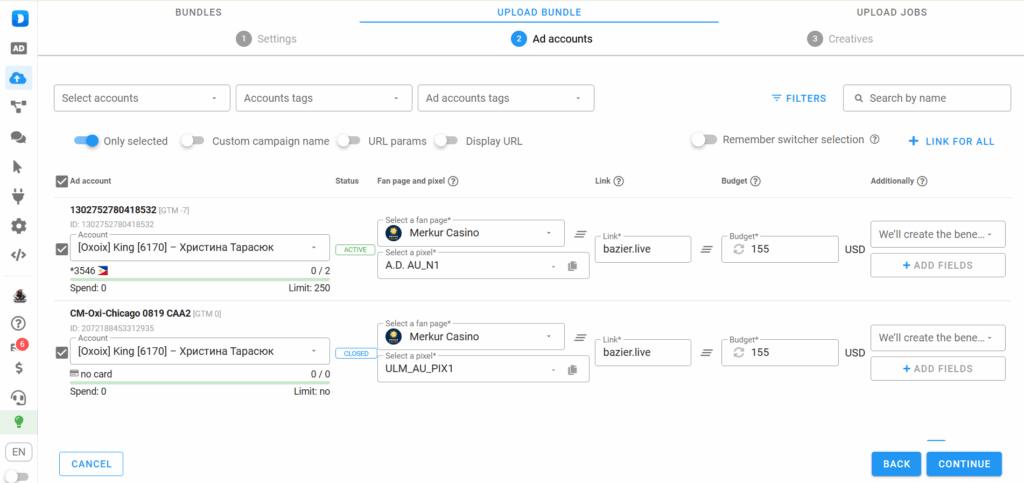Switch to the Upload Jobs tab

[891, 12]
